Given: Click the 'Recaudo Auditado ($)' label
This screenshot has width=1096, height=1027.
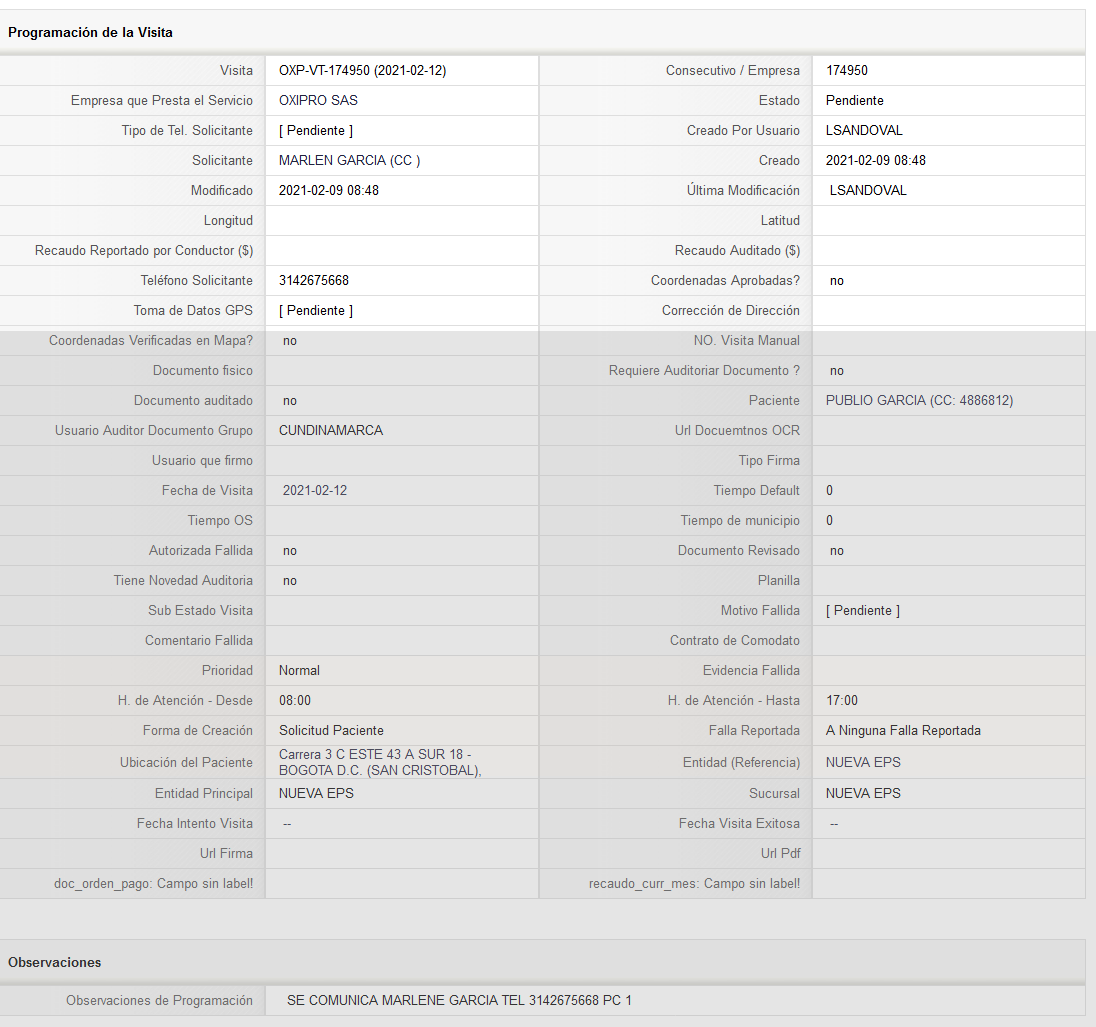Looking at the screenshot, I should point(737,251).
